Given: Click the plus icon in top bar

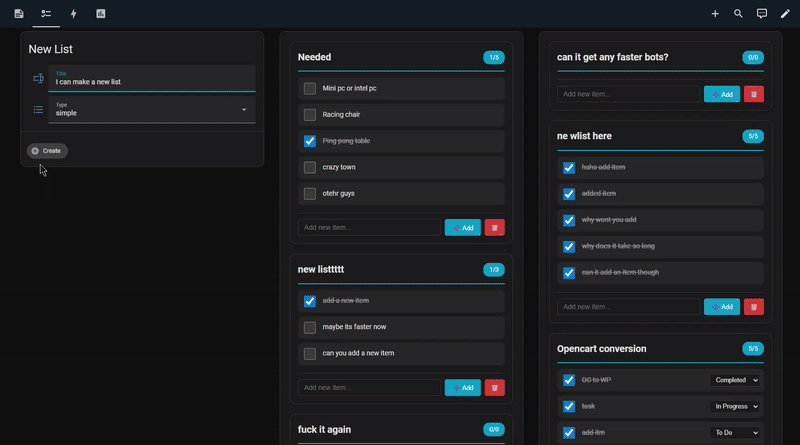Looking at the screenshot, I should [715, 14].
